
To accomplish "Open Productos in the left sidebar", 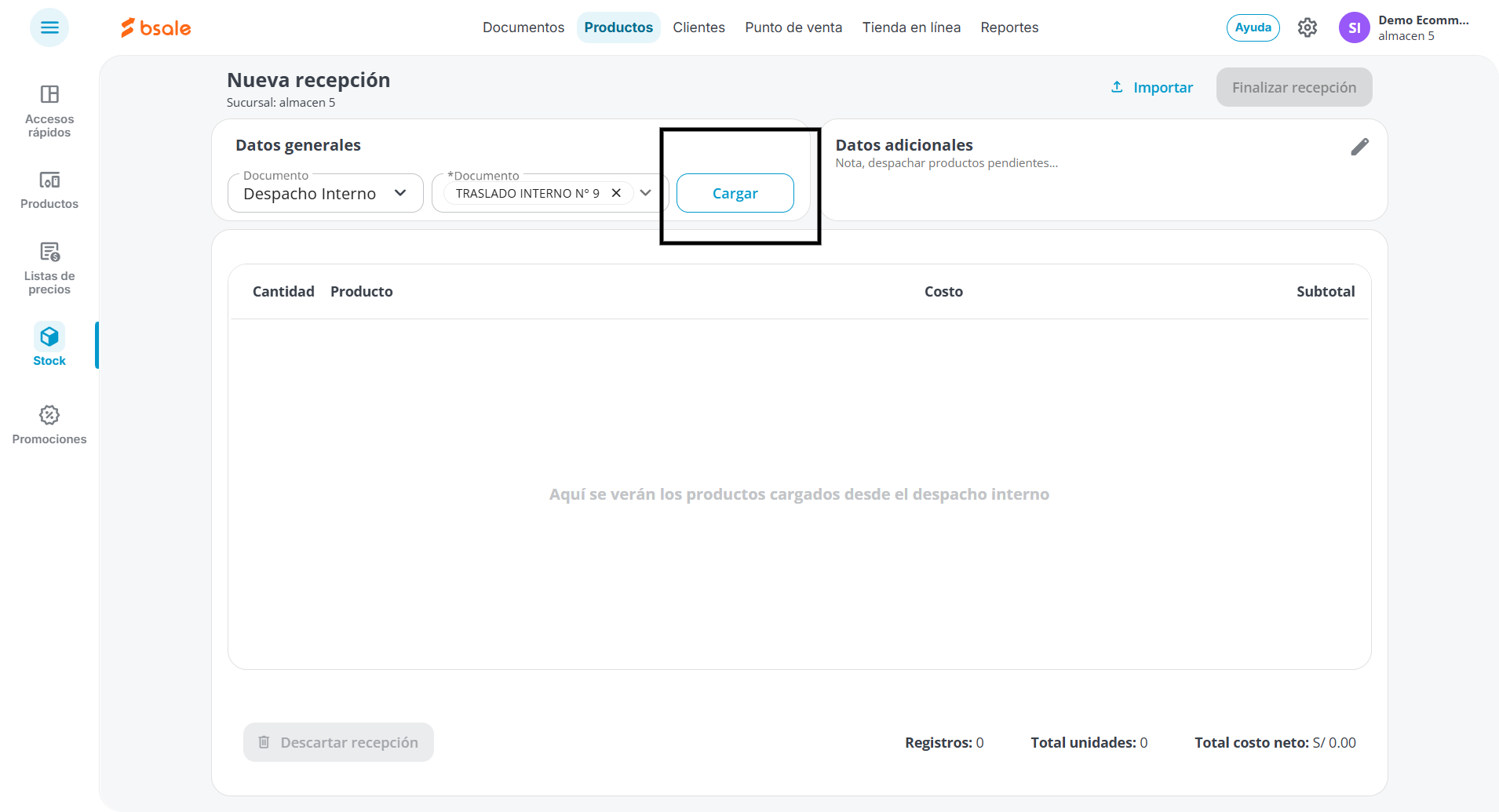I will click(49, 191).
